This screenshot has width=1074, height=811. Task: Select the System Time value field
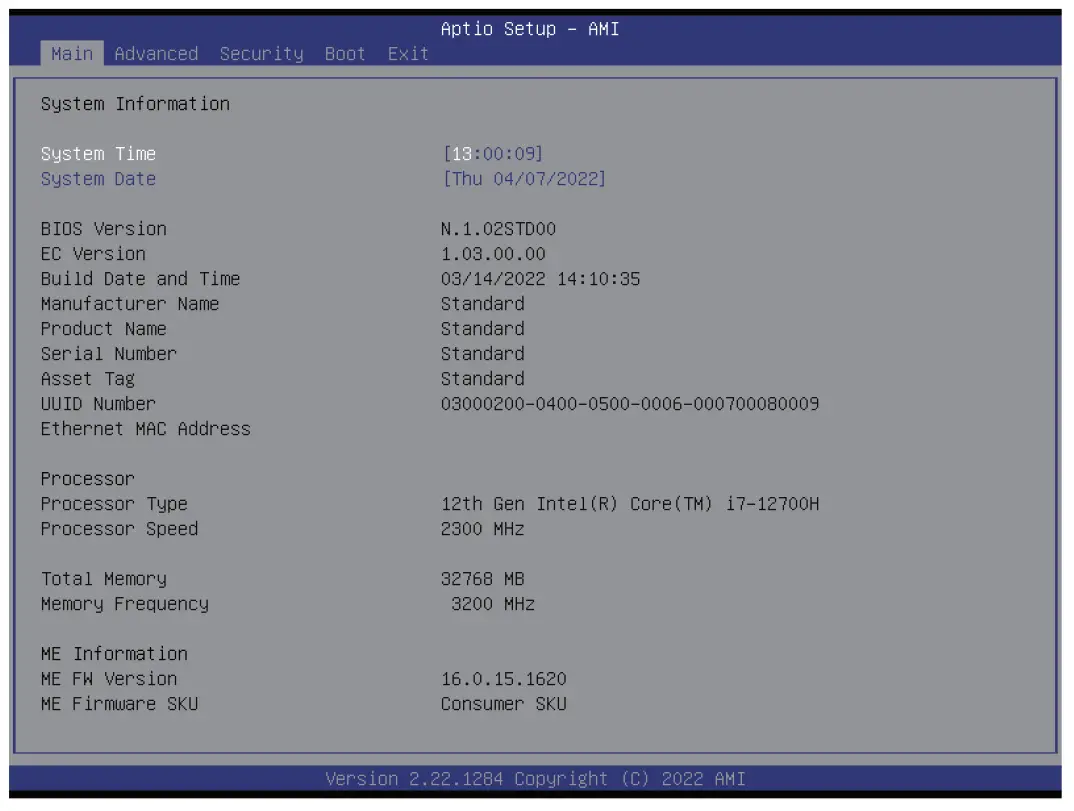[x=493, y=153]
